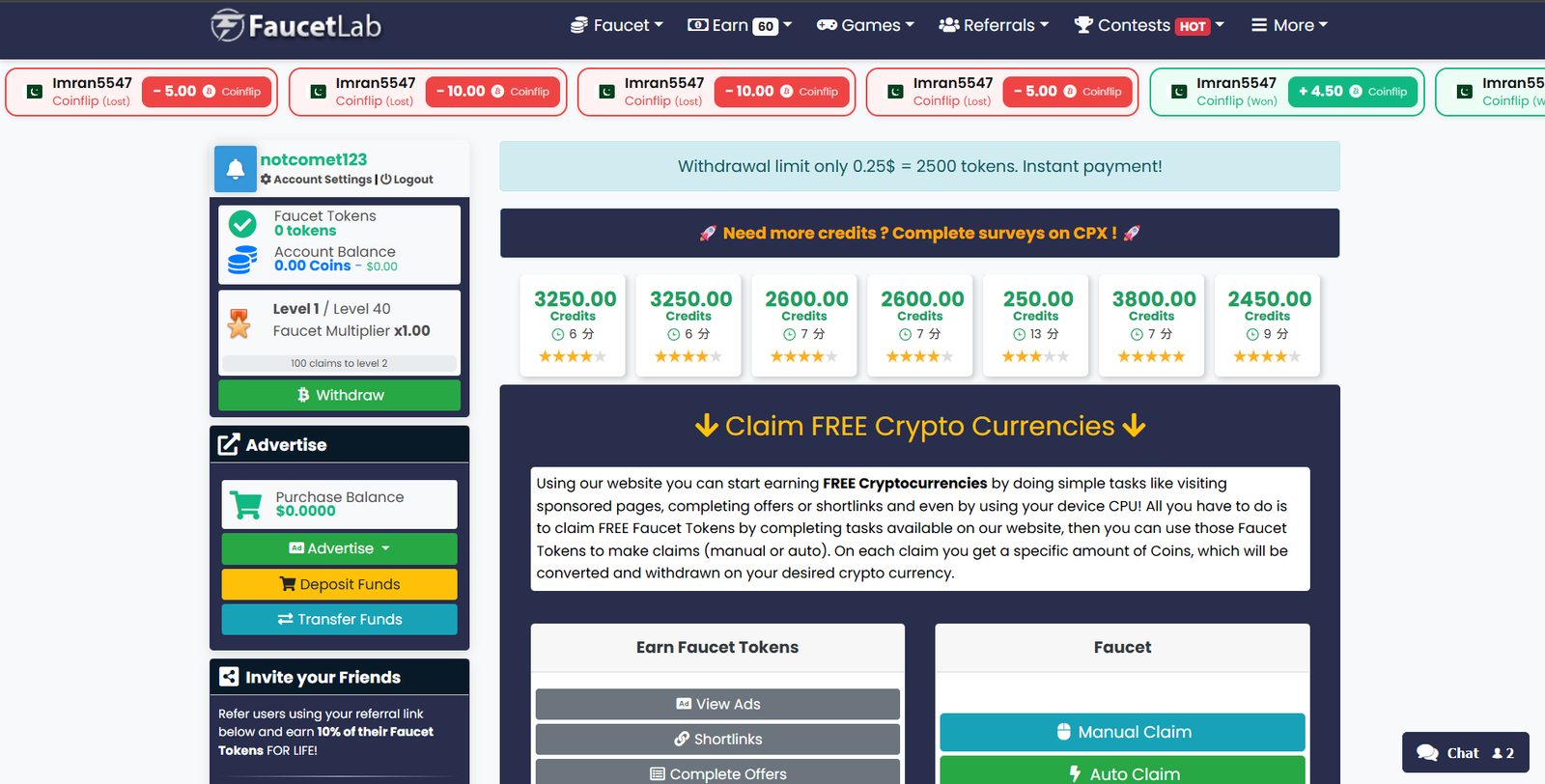Click the Earn Faucet Tokens tab header
This screenshot has width=1545, height=784.
717,647
